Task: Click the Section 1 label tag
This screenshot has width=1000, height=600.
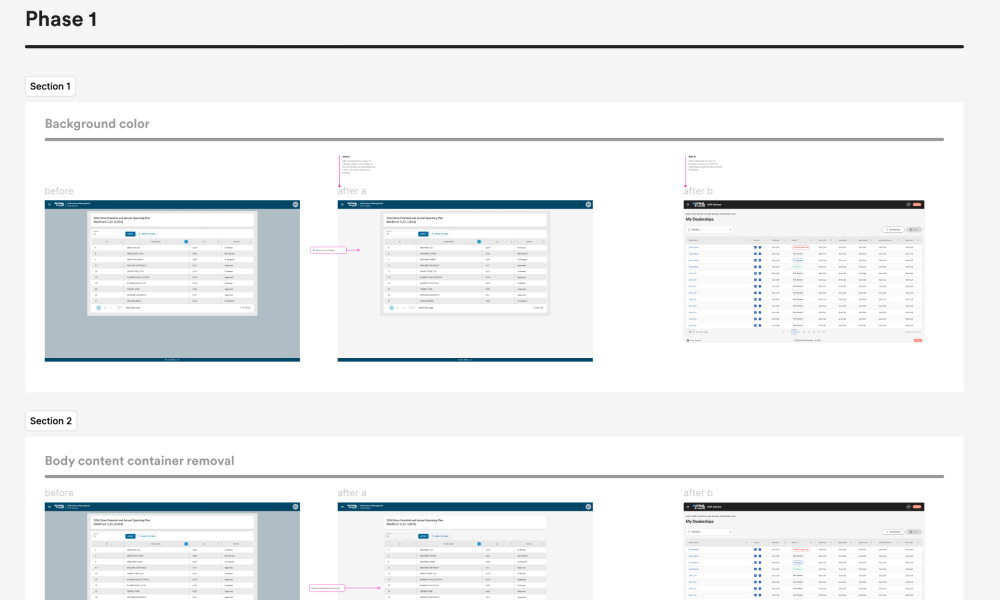Action: click(x=50, y=87)
